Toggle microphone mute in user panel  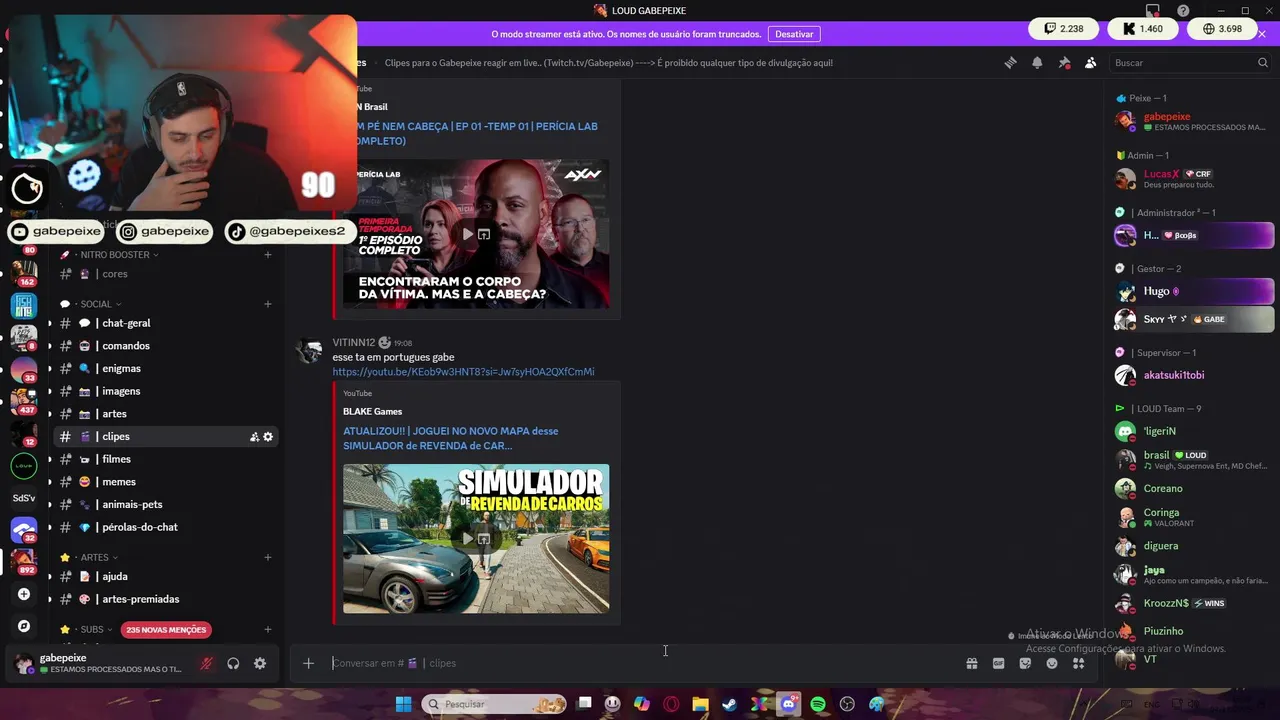click(206, 663)
